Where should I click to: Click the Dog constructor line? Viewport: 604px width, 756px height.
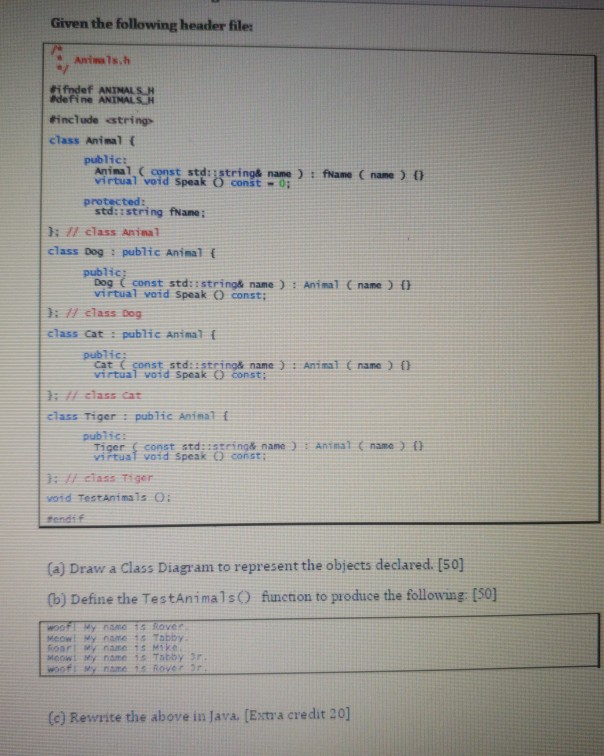[x=252, y=284]
